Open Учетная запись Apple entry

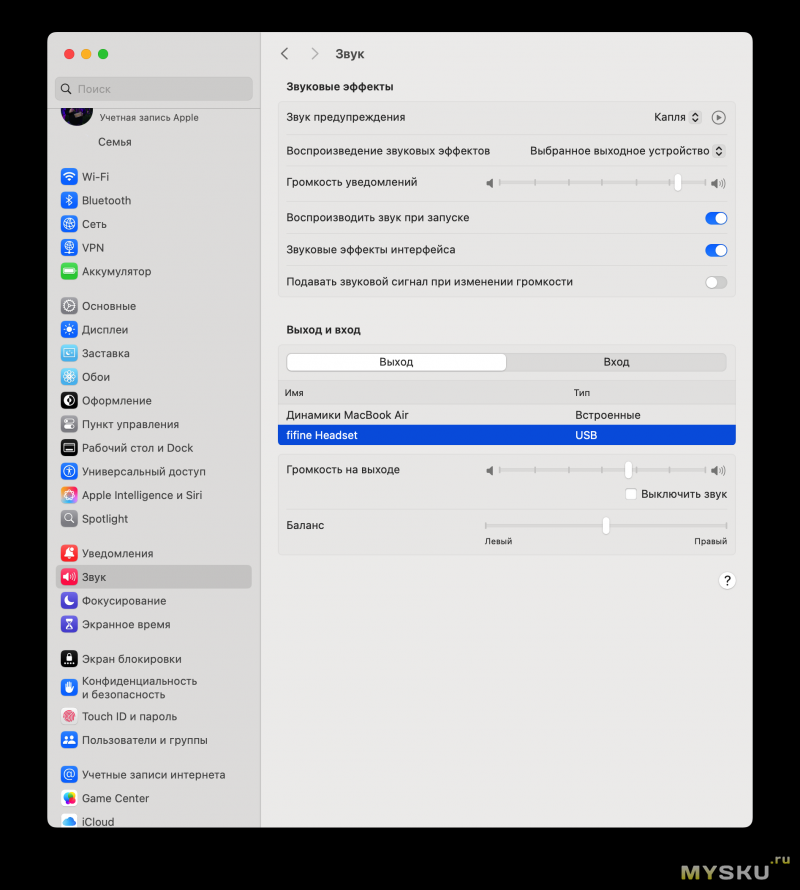[149, 117]
